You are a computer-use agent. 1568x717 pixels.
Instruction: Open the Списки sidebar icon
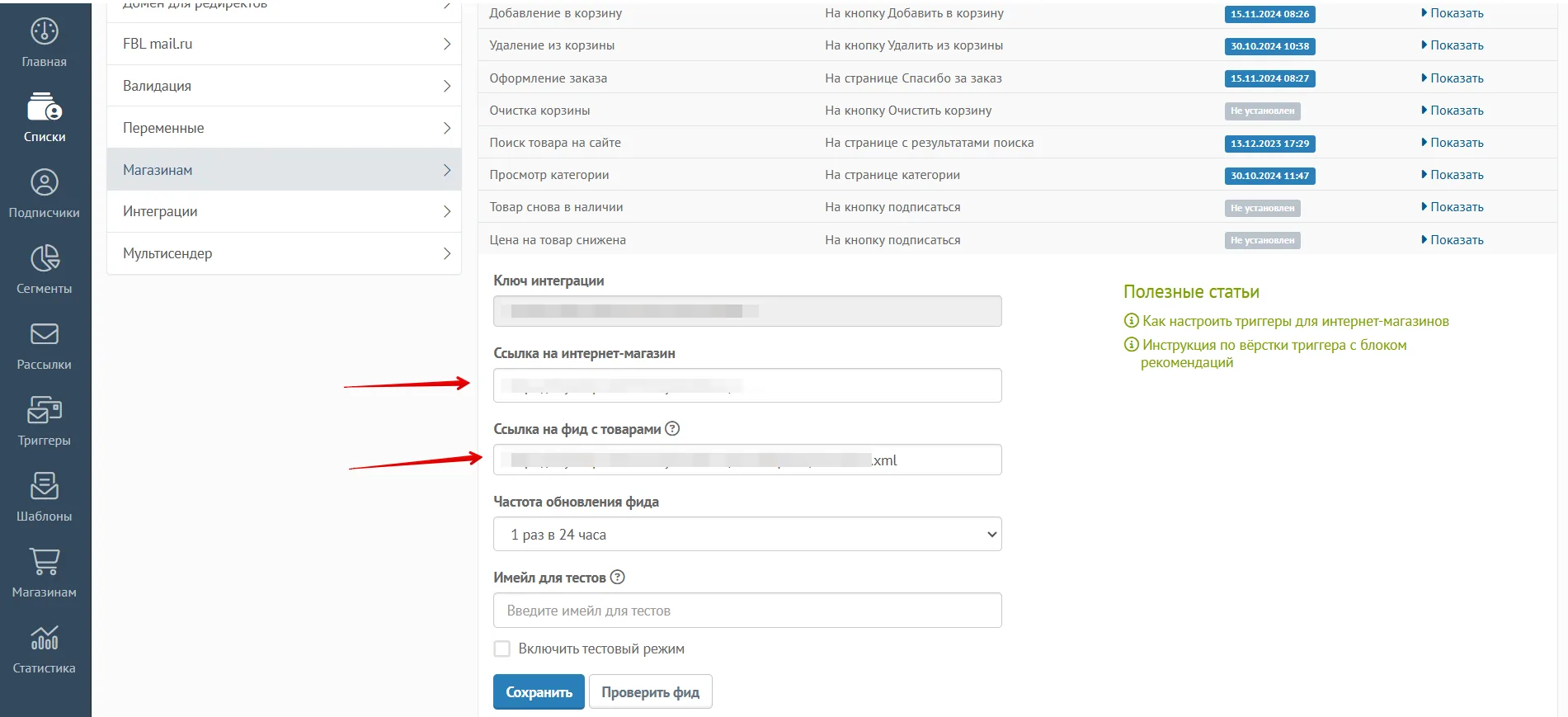coord(45,108)
